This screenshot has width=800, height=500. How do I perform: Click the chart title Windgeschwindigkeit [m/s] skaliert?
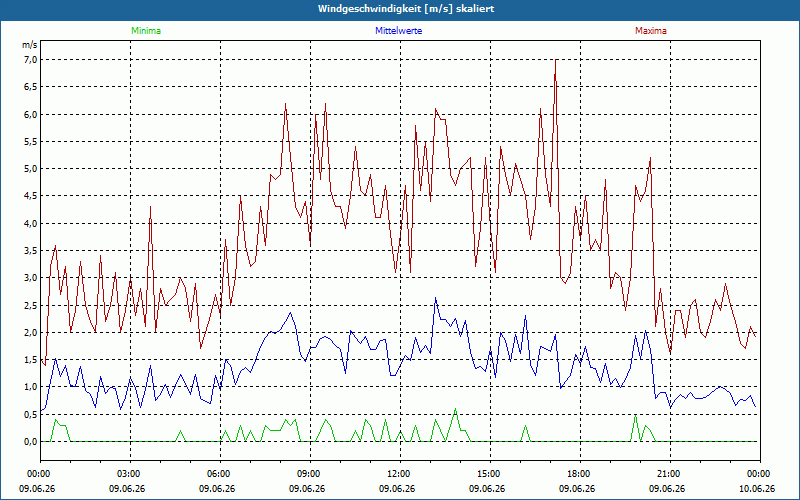(406, 9)
